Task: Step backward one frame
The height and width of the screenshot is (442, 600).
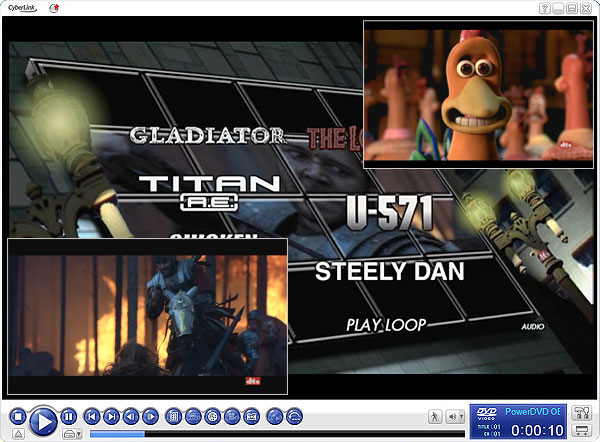Action: tap(131, 416)
